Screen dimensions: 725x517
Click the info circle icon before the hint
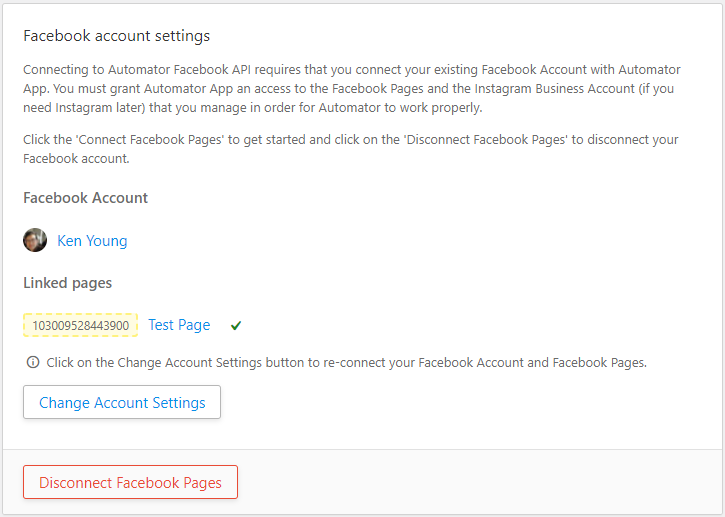click(33, 362)
